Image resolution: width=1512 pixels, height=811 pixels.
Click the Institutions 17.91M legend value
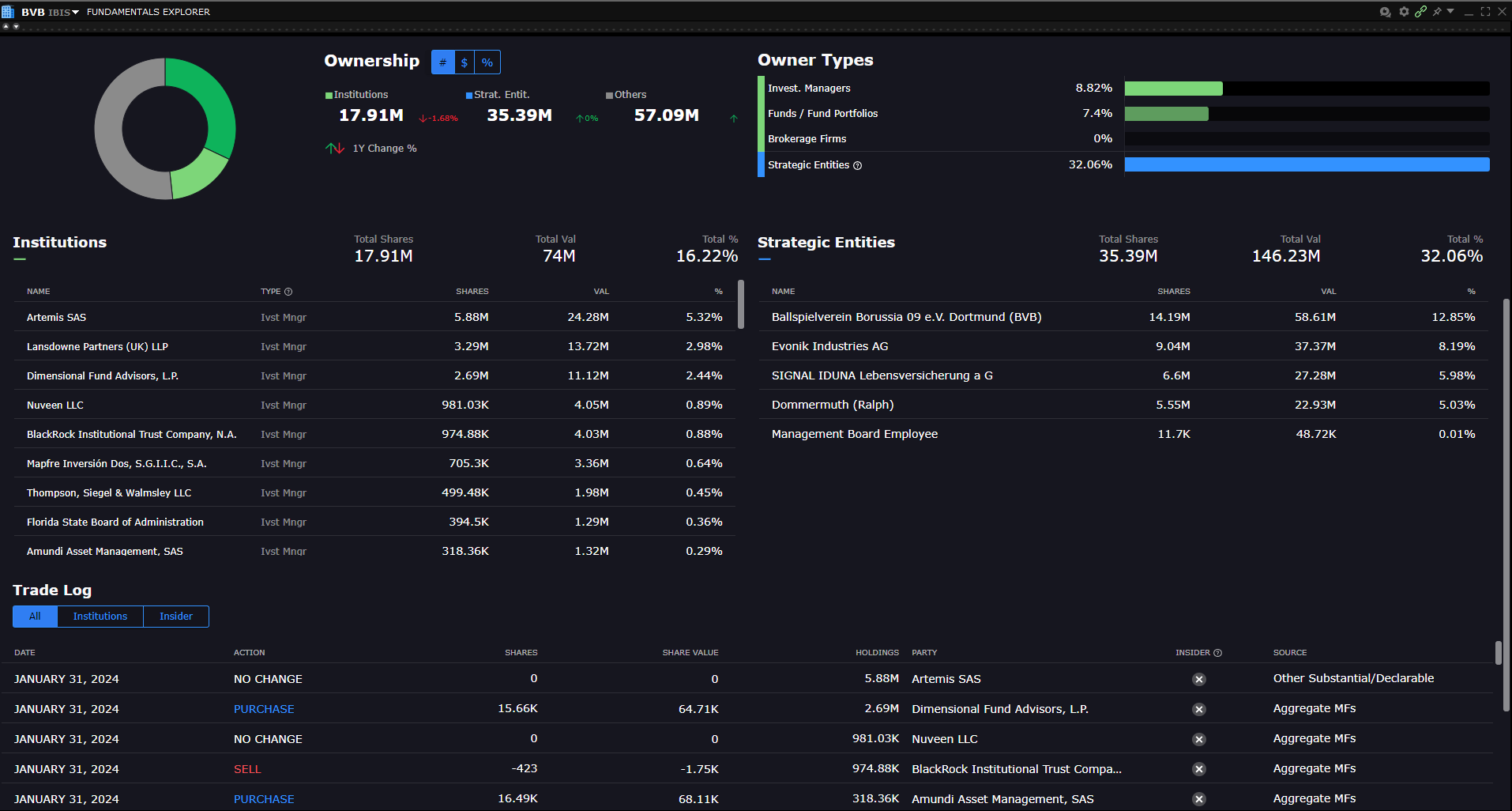pyautogui.click(x=371, y=115)
